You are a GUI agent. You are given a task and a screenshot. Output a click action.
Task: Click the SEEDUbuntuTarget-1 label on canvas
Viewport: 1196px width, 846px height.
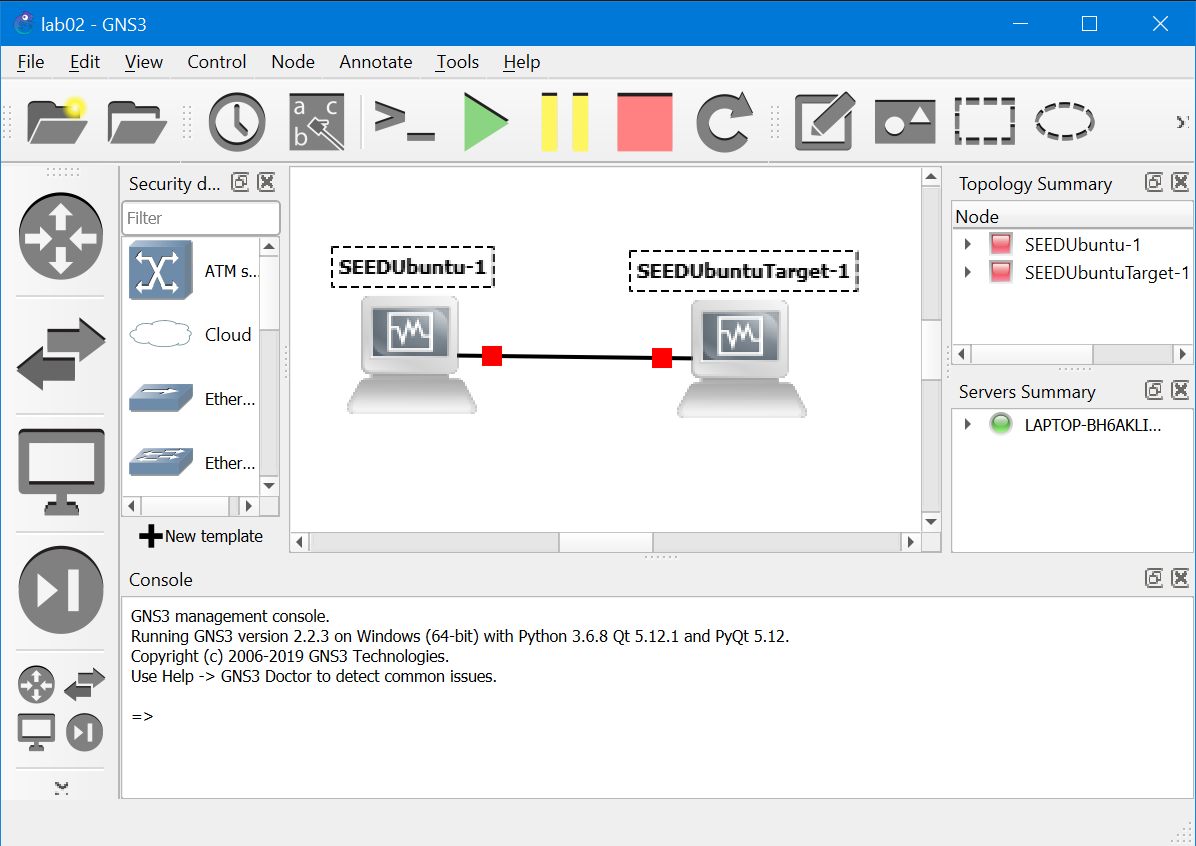tap(744, 271)
